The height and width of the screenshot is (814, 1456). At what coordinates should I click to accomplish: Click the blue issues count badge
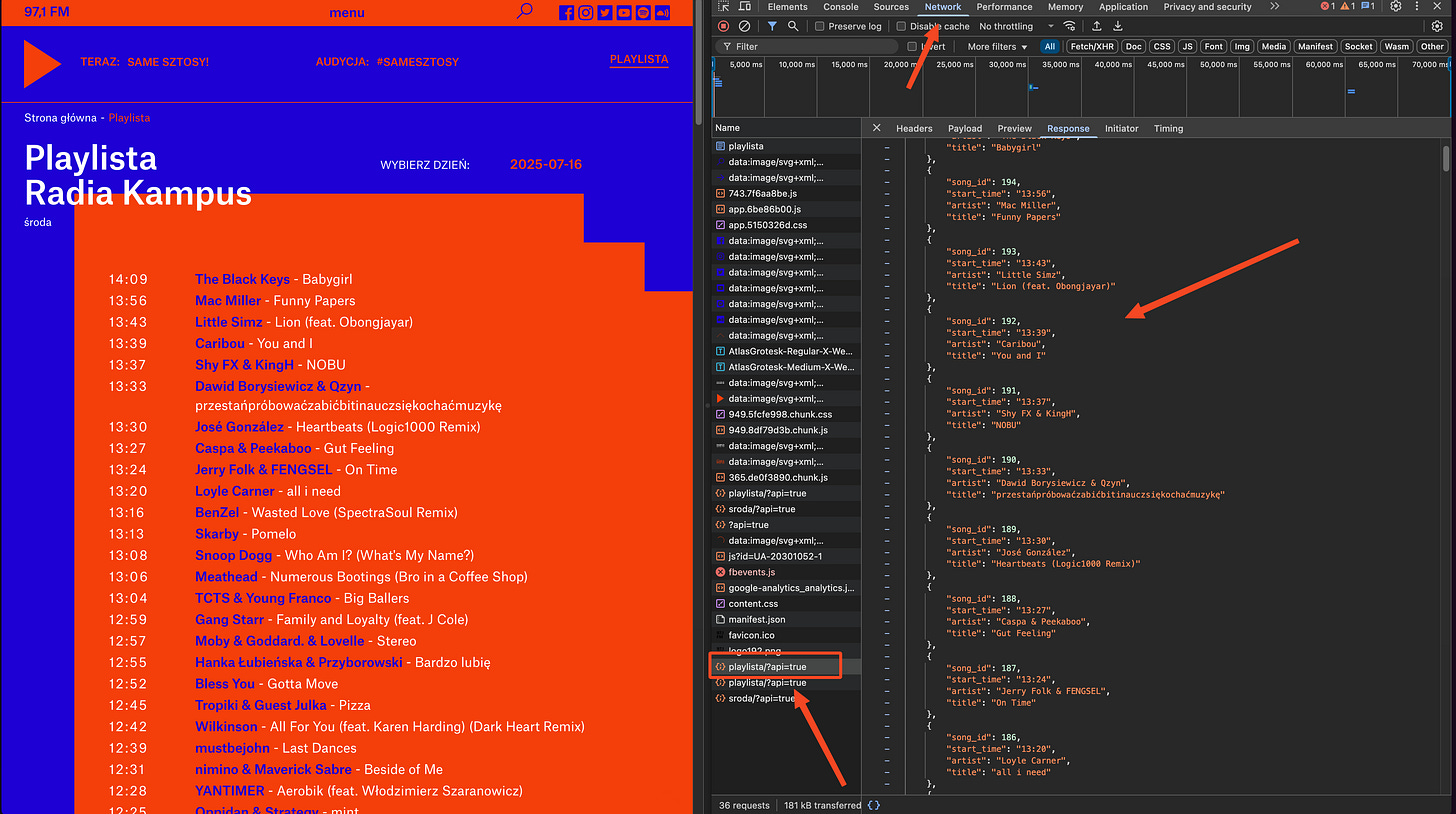[x=1369, y=7]
